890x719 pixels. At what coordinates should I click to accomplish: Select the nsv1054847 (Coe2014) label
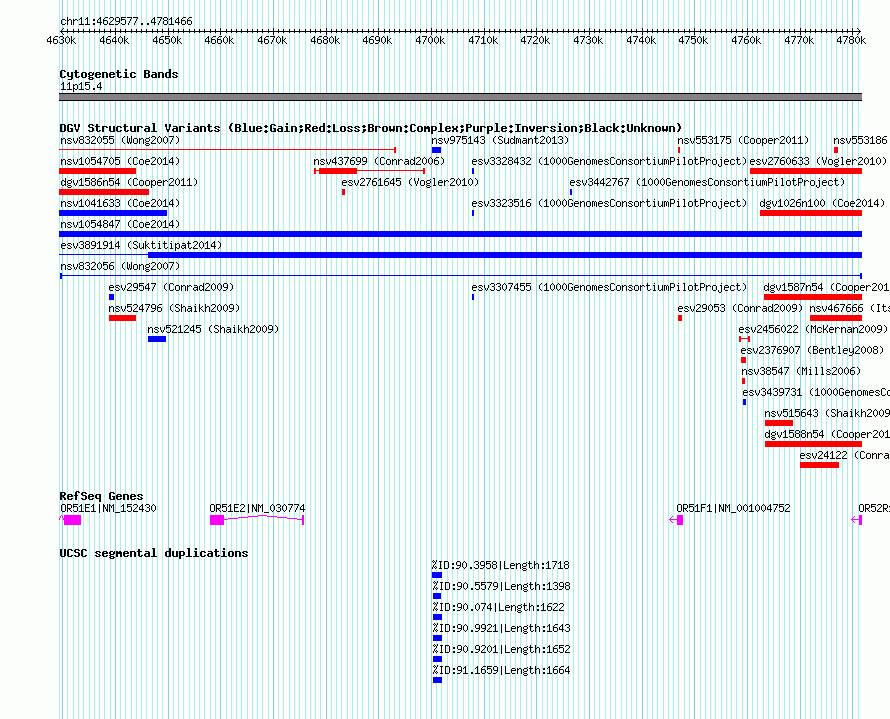(x=120, y=224)
